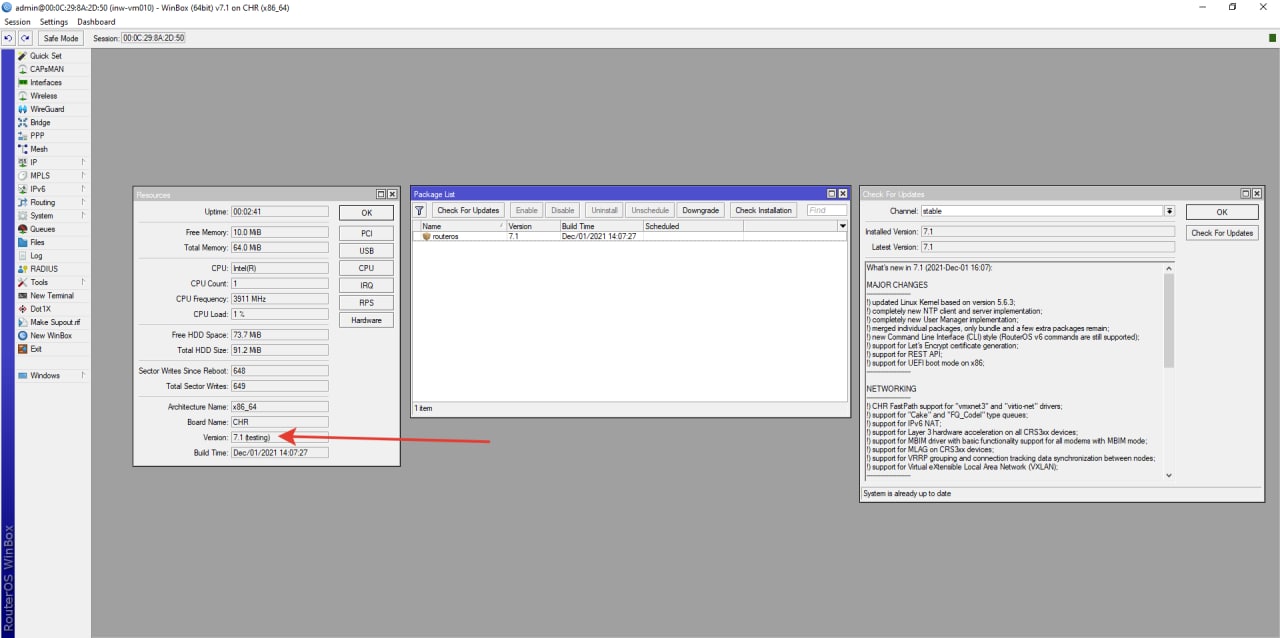Open the Bridge menu
The width and height of the screenshot is (1280, 638).
(x=40, y=123)
